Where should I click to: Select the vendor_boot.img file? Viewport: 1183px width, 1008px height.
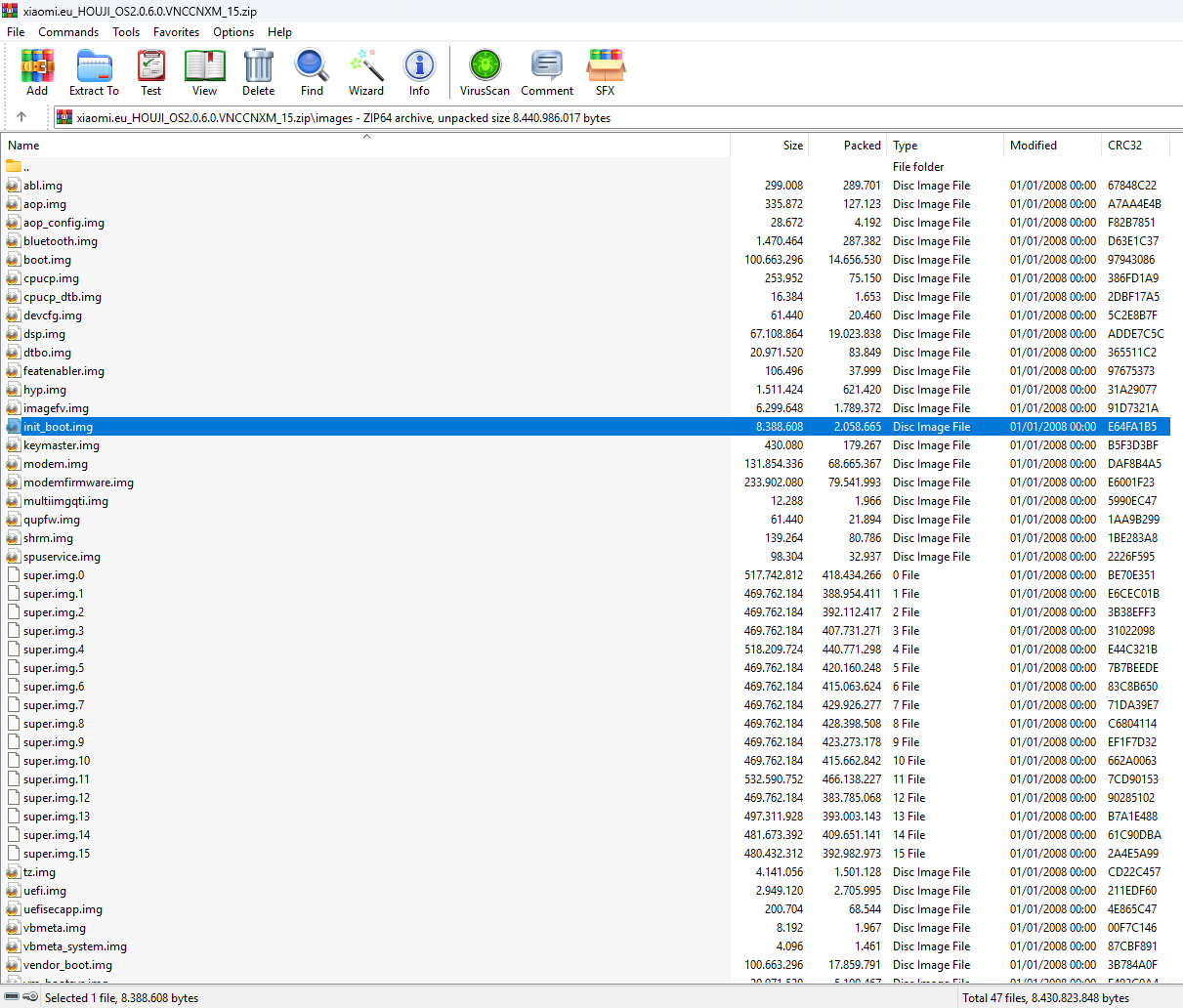[67, 965]
